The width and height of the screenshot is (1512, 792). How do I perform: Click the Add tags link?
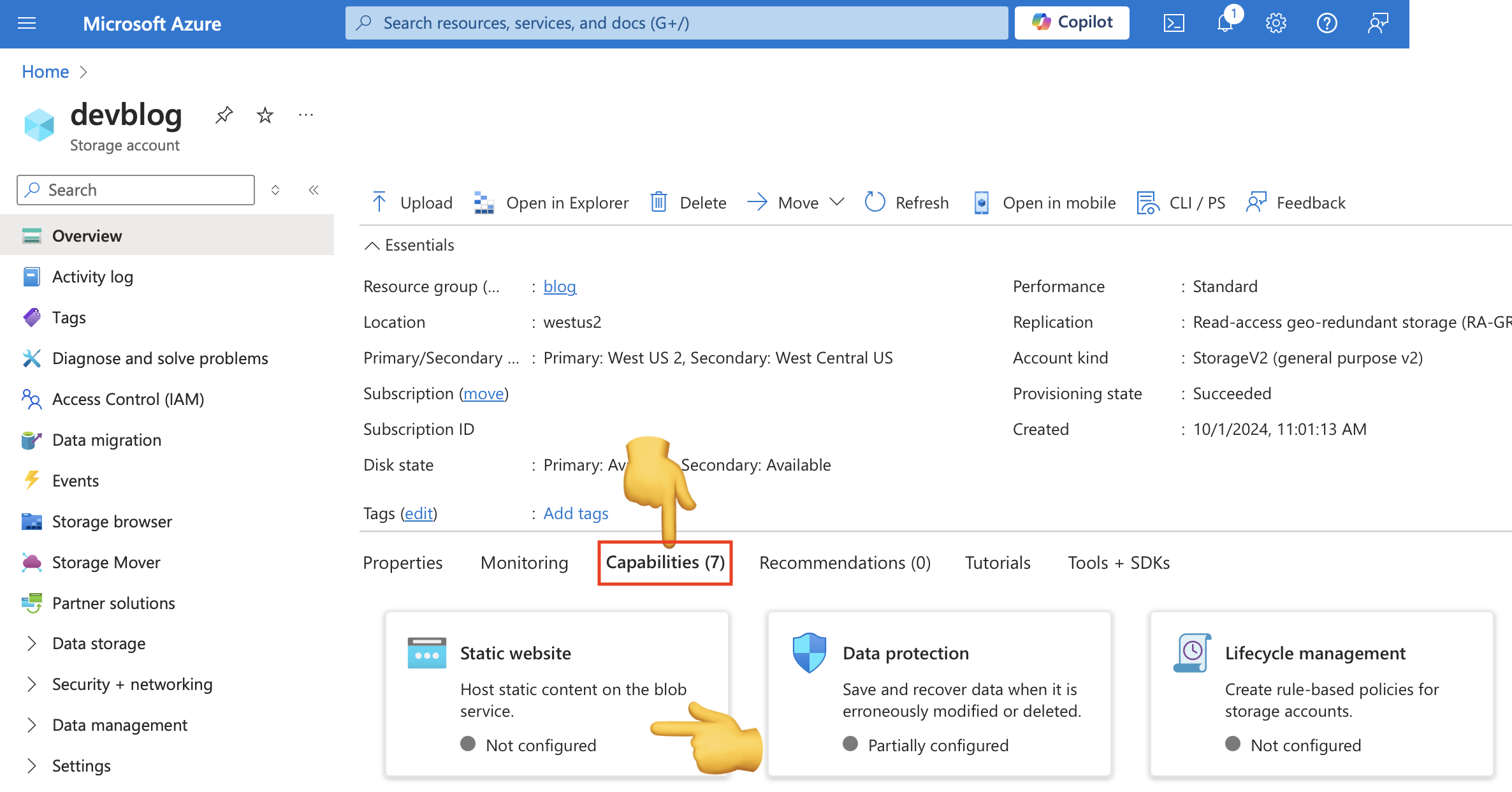coord(576,513)
